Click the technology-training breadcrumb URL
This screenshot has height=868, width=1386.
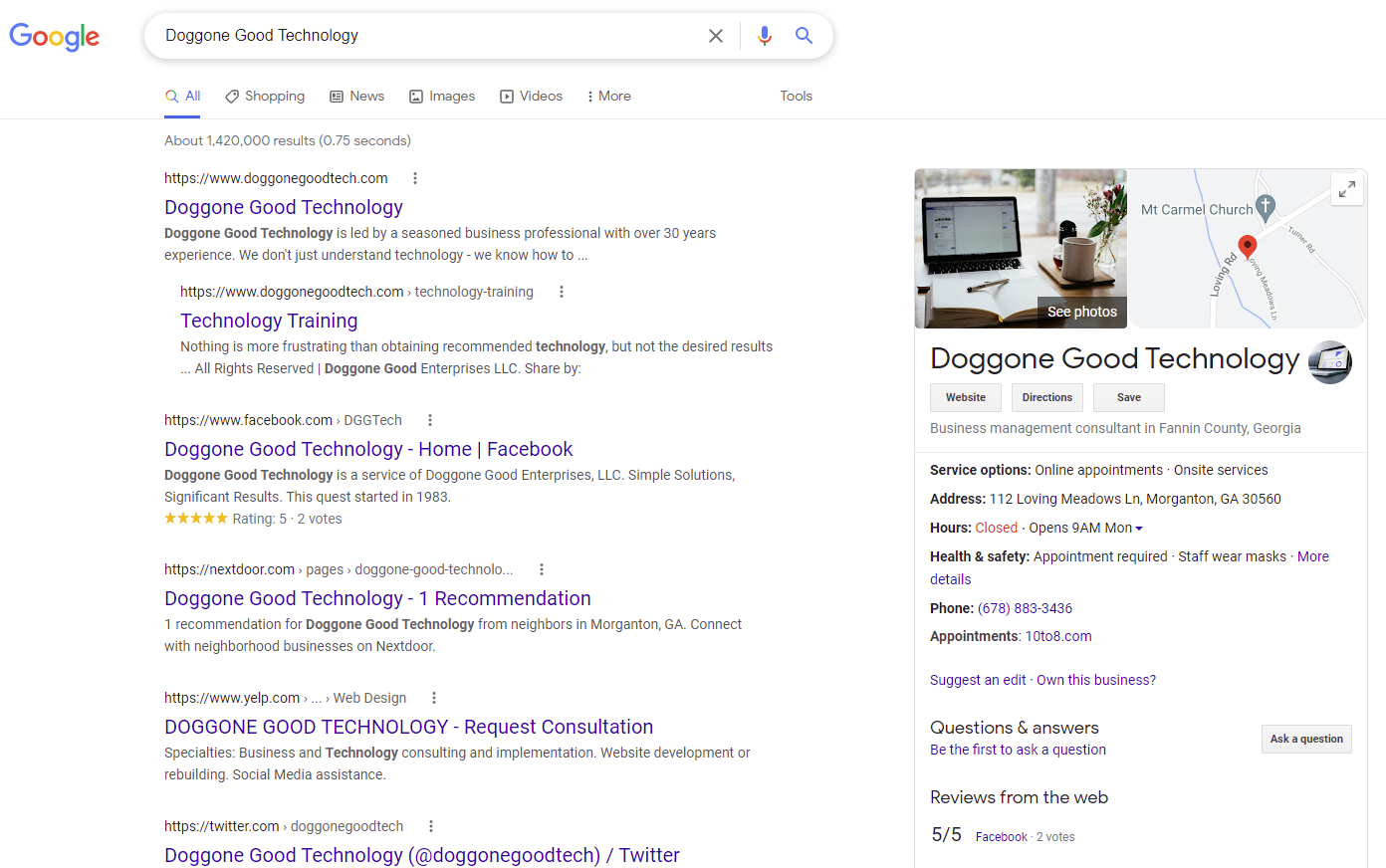(x=356, y=292)
